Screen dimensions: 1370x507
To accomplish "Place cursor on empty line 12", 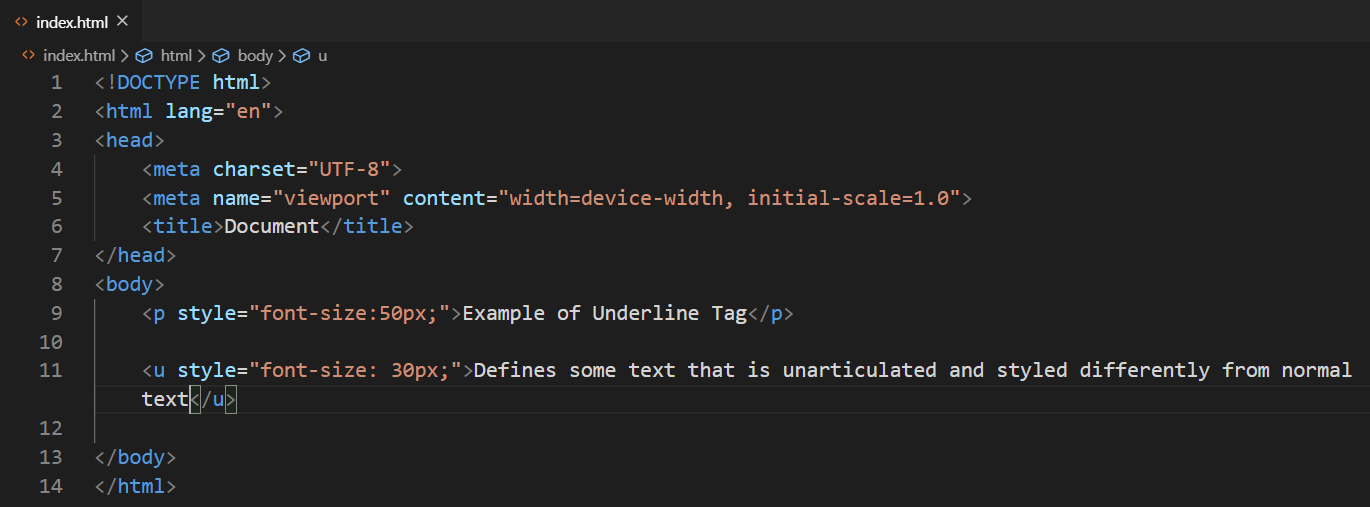I will (700, 428).
